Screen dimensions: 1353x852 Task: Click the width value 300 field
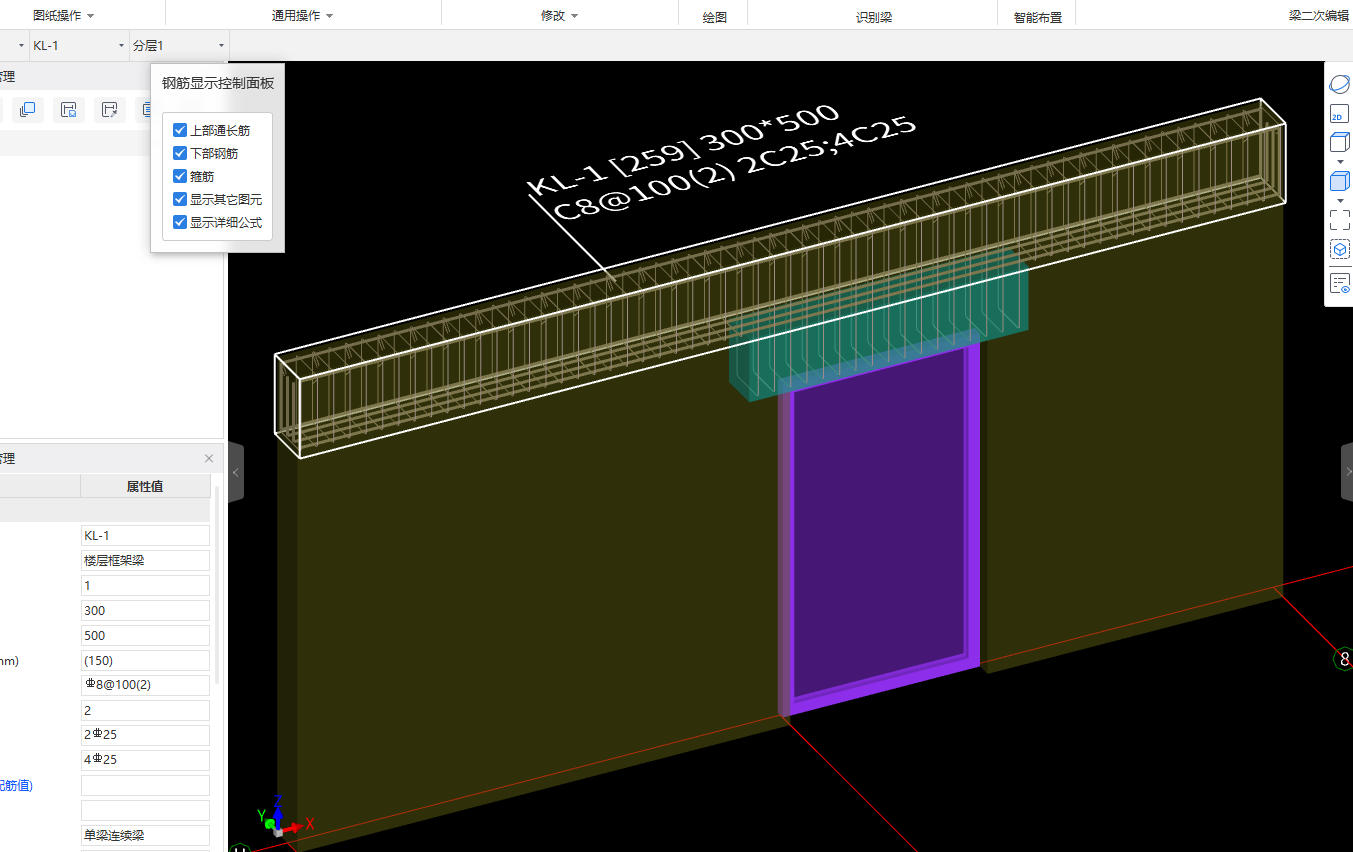[145, 611]
